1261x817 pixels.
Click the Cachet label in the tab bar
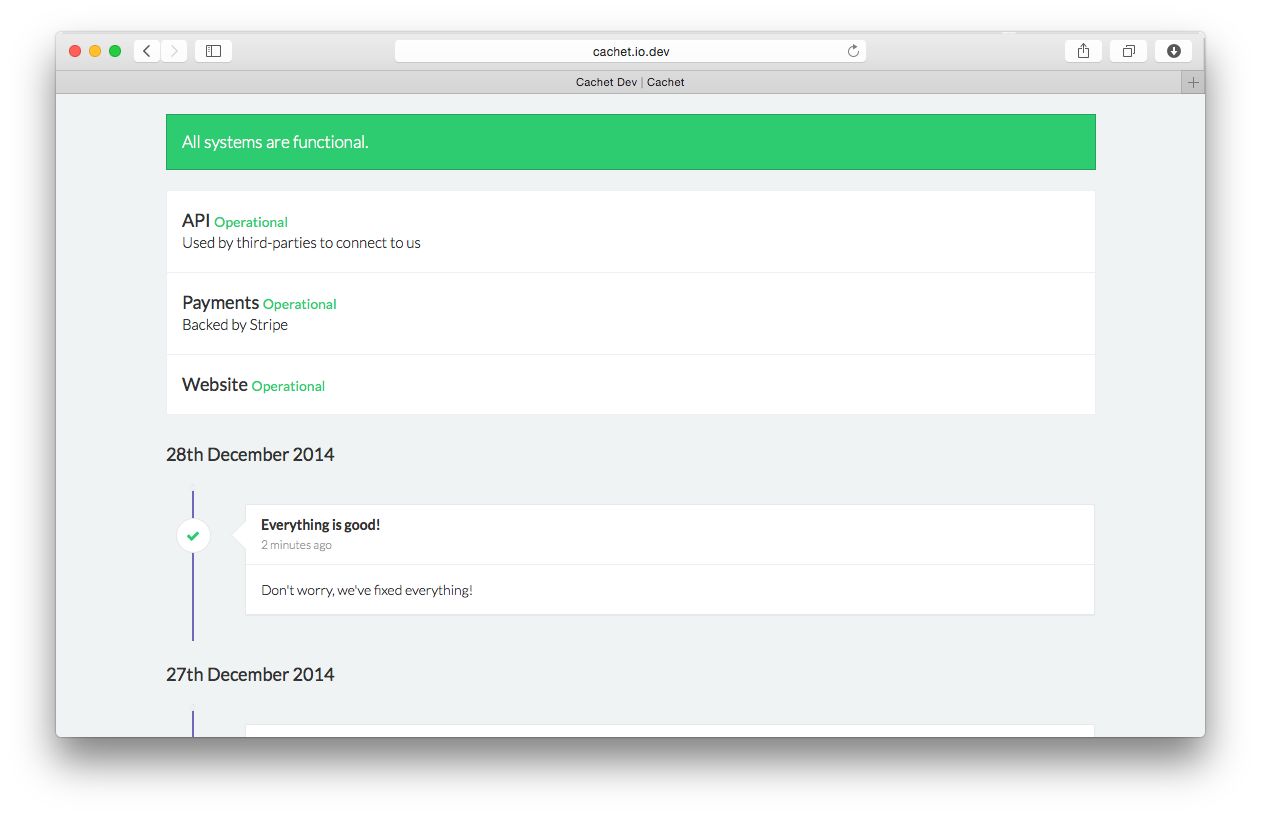(x=665, y=82)
